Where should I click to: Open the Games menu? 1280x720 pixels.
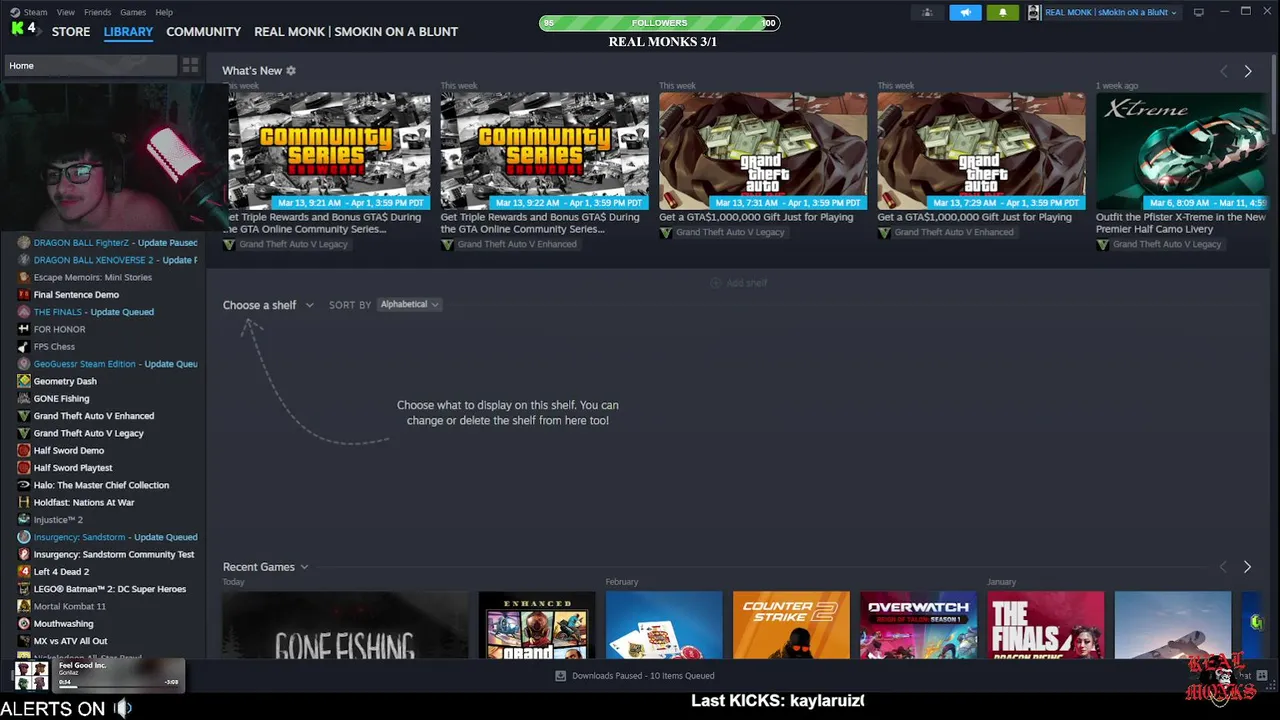click(x=133, y=12)
